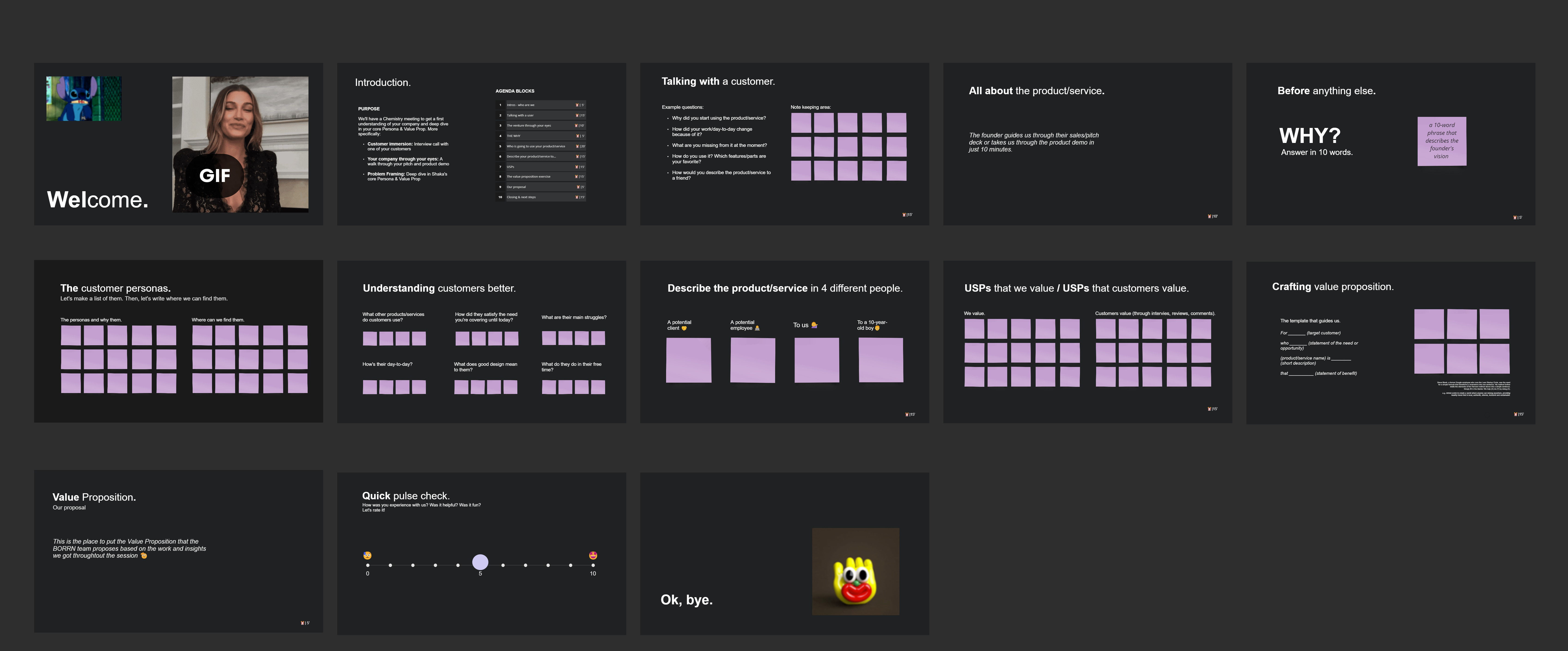
Task: Click the heart-eyes emoji above 10 on pulse scale
Action: coord(593,555)
